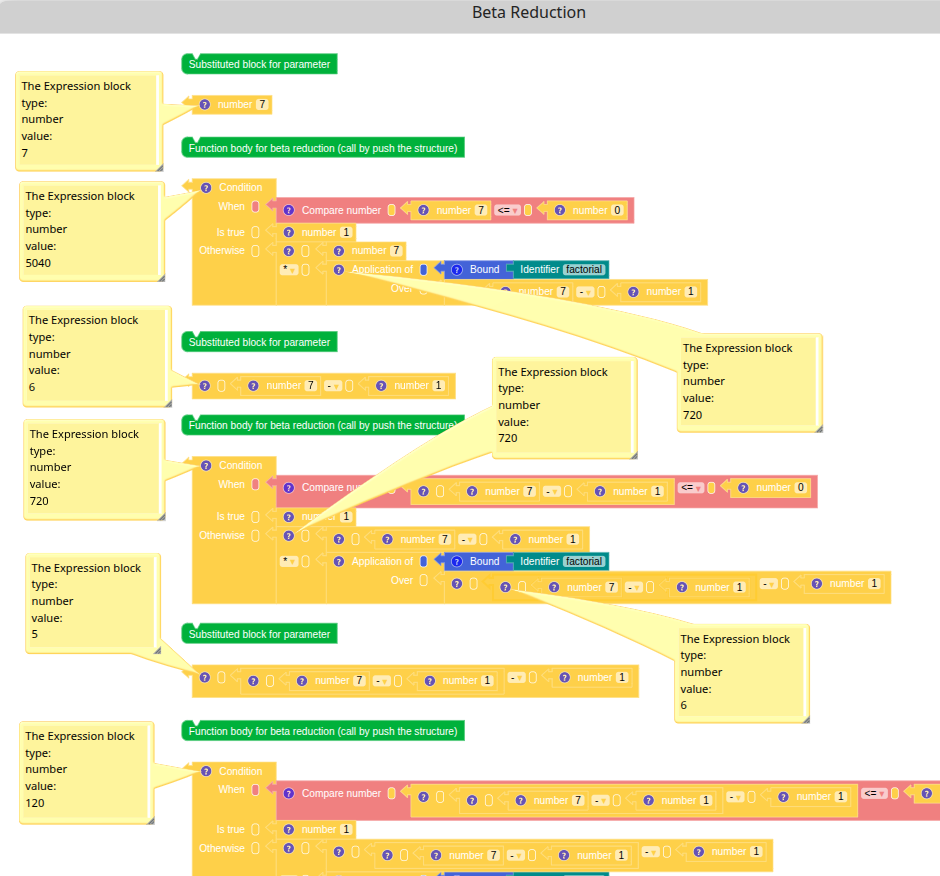Click help icon on second Bound block
Screen dimensions: 940x876
click(x=456, y=561)
